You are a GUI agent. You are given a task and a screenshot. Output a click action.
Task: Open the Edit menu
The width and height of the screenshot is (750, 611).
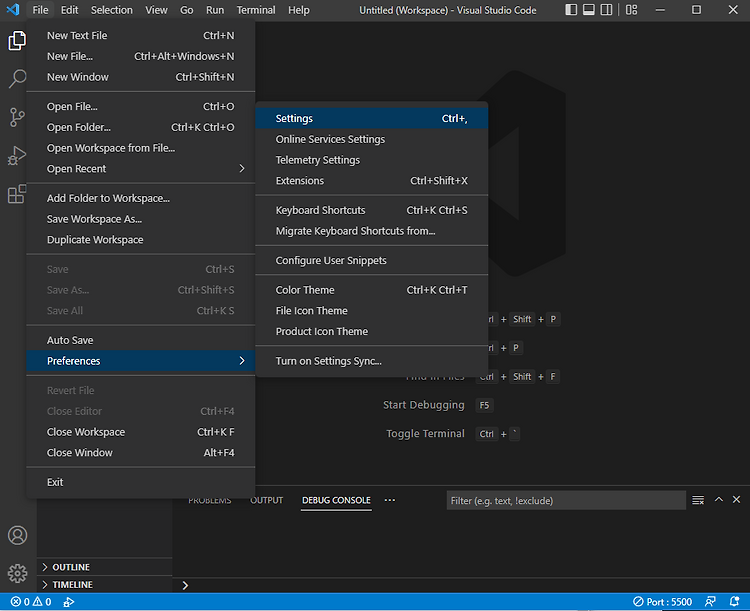pos(69,10)
